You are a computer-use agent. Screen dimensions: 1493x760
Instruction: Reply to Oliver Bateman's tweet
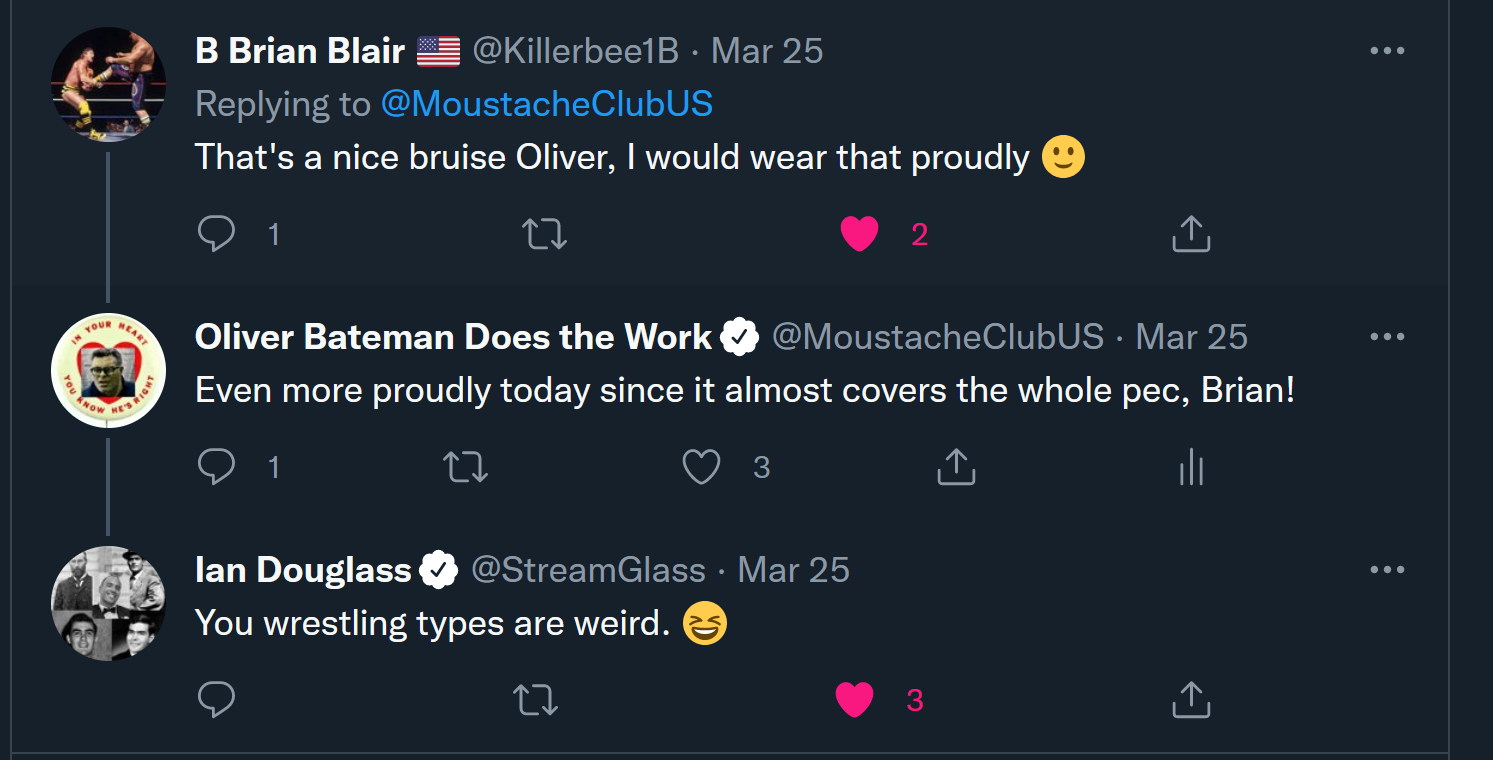pyautogui.click(x=216, y=467)
